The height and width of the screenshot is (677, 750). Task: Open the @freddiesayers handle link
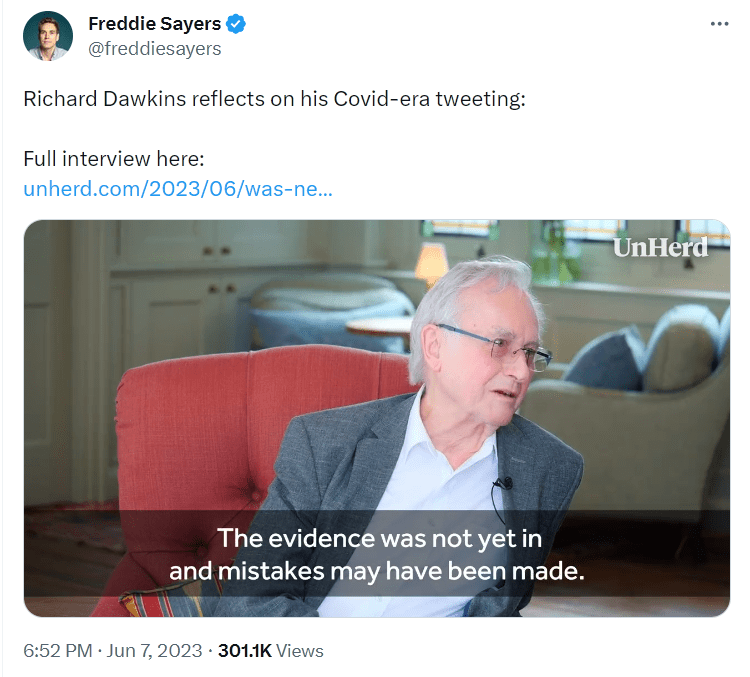click(x=154, y=48)
